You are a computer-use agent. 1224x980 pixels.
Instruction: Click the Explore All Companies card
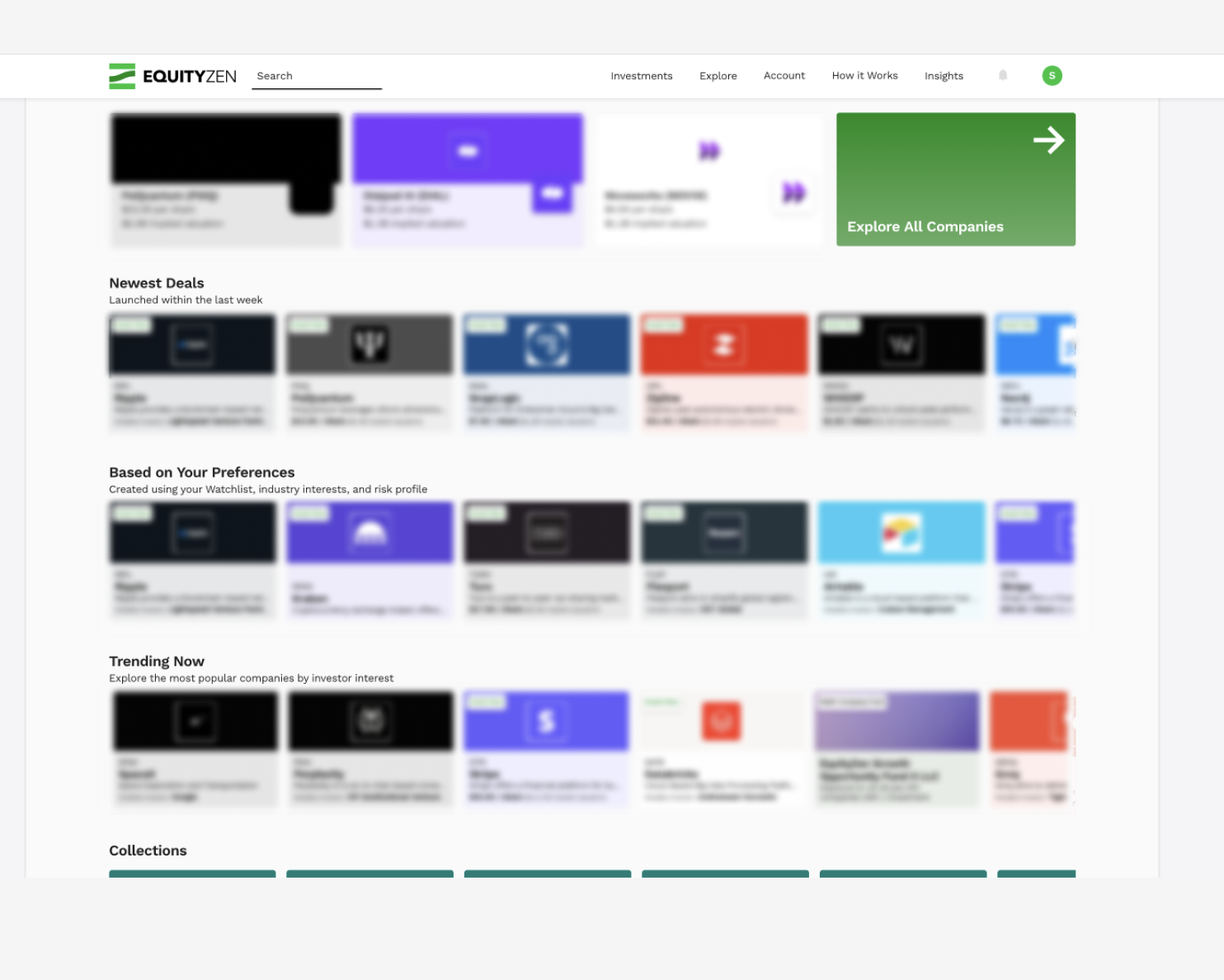(955, 179)
